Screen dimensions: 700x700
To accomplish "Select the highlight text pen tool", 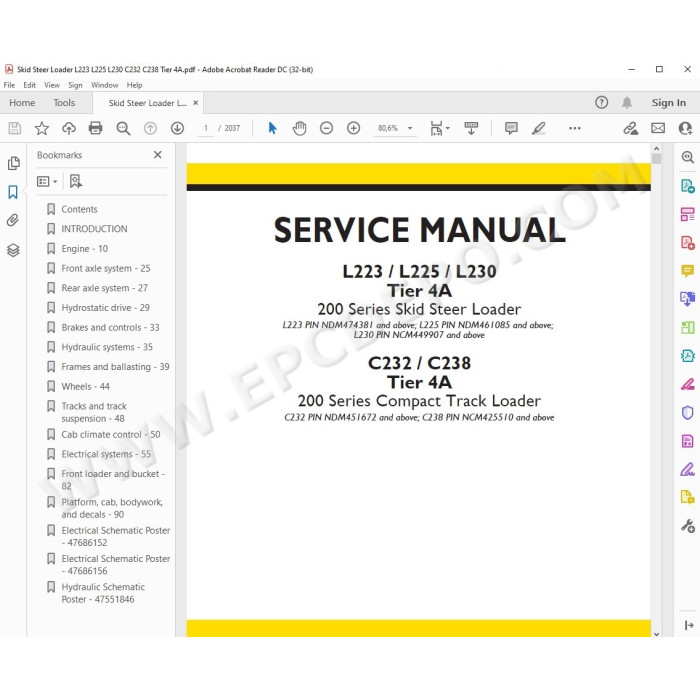I will pos(538,128).
